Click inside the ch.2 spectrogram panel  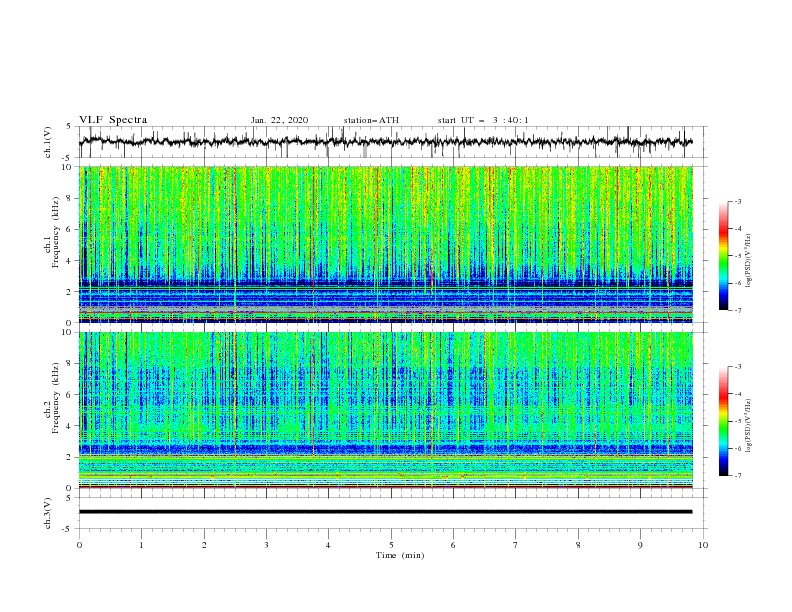[x=386, y=410]
